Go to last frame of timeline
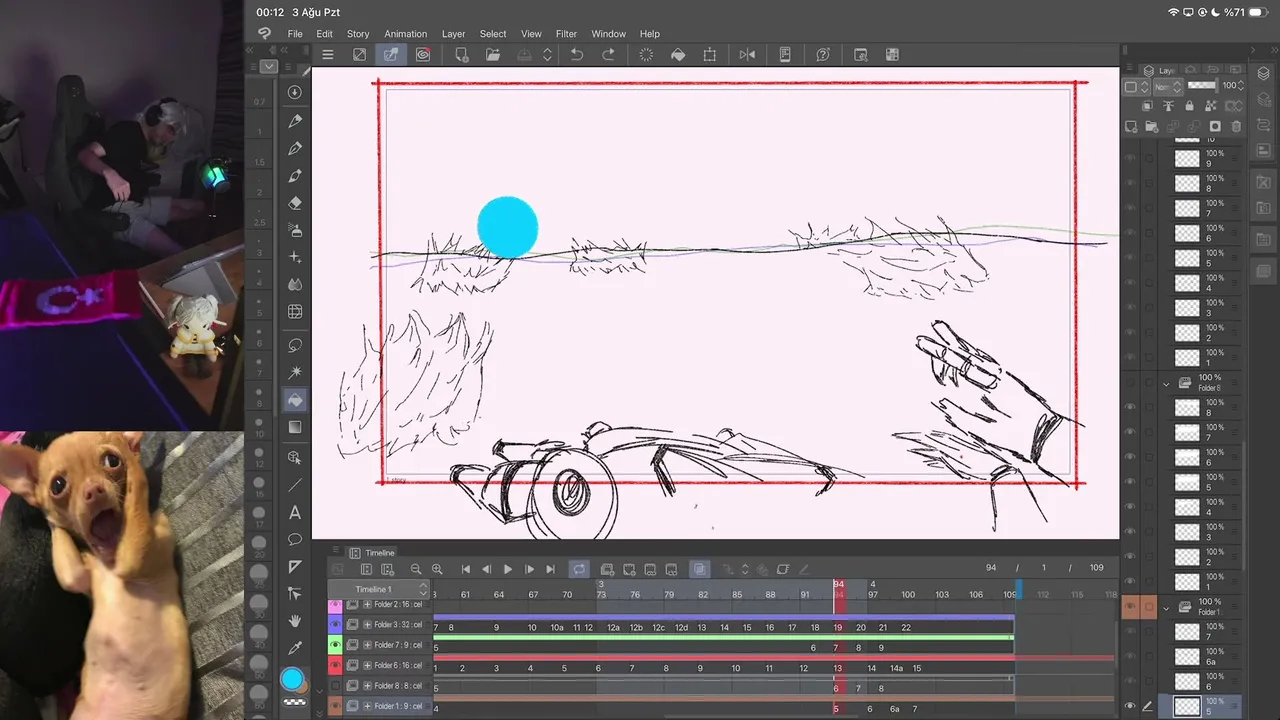Image resolution: width=1280 pixels, height=720 pixels. (550, 569)
